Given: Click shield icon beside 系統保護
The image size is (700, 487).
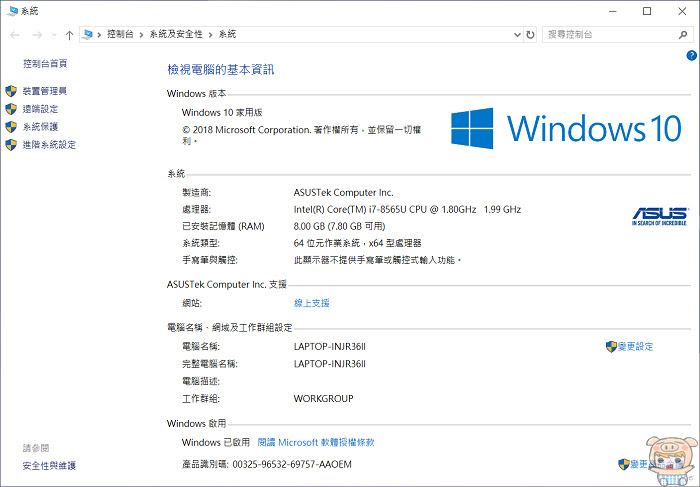Looking at the screenshot, I should click(11, 127).
